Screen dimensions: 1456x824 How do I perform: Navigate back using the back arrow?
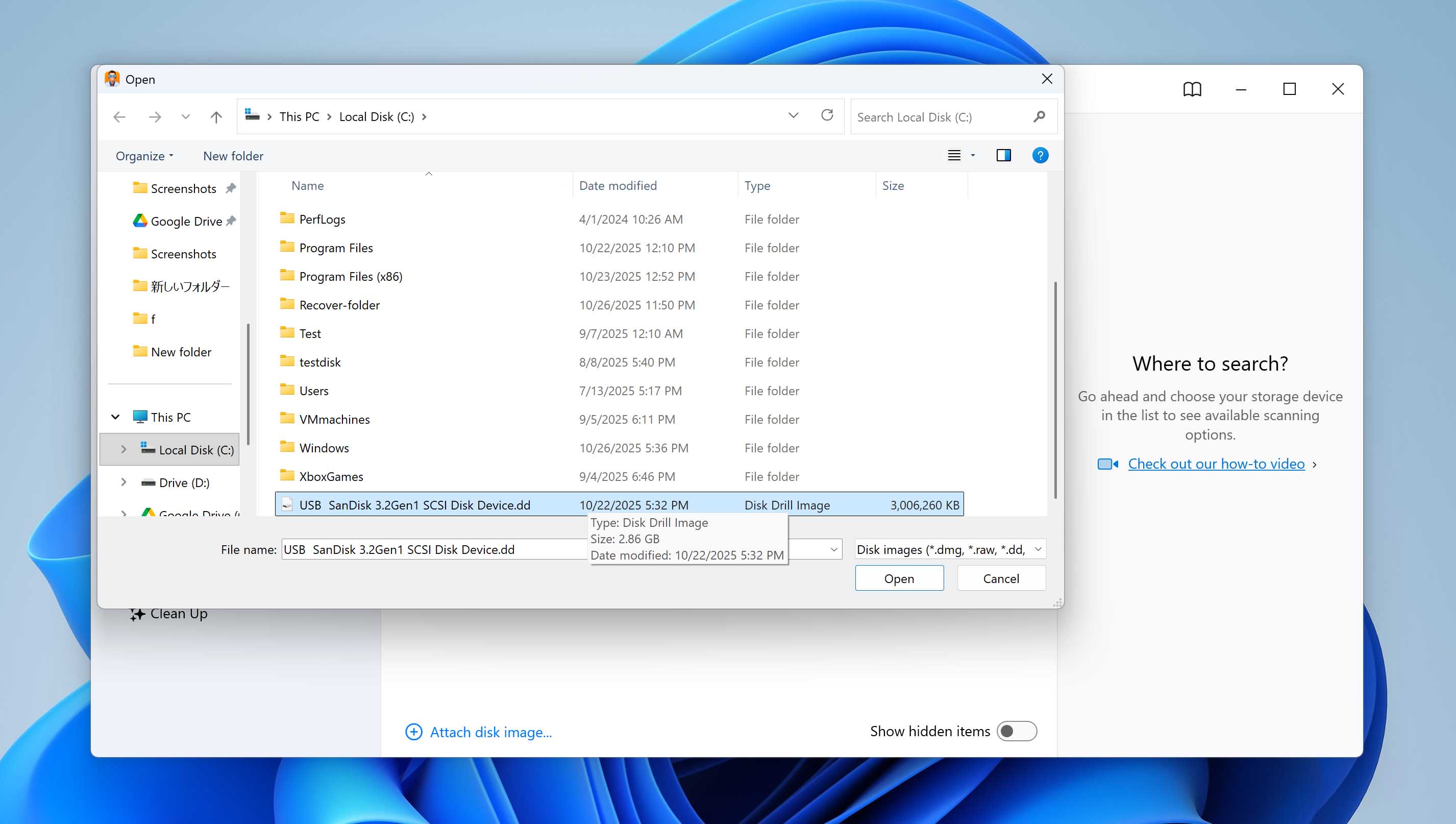119,116
